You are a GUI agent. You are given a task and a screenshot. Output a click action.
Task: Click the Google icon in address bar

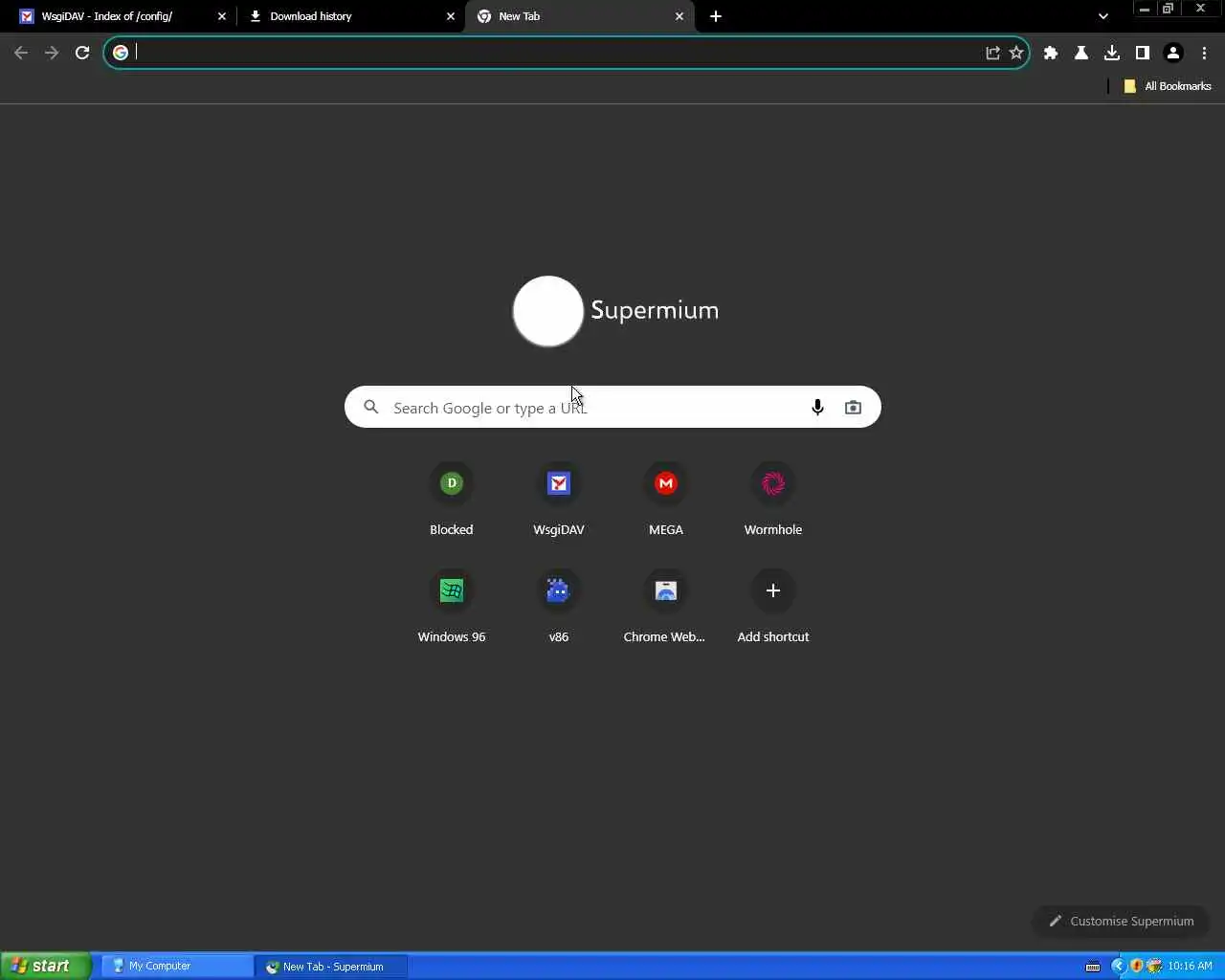tap(121, 53)
